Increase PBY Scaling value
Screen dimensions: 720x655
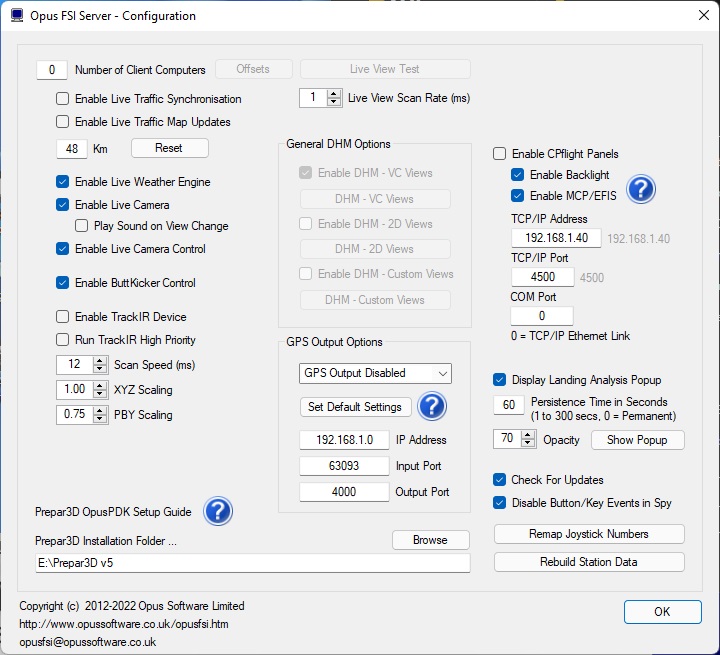tap(100, 410)
